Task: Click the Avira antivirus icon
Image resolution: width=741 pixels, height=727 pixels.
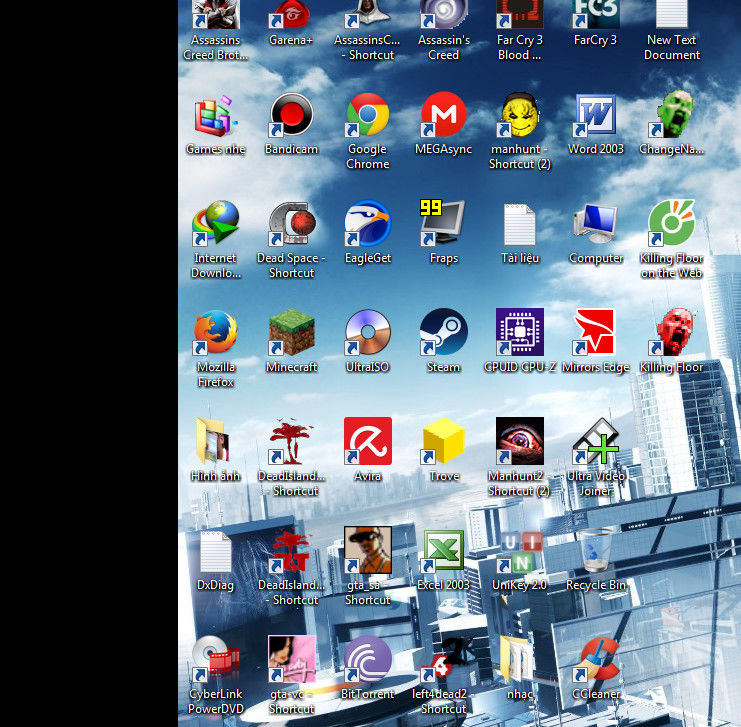Action: click(x=367, y=442)
